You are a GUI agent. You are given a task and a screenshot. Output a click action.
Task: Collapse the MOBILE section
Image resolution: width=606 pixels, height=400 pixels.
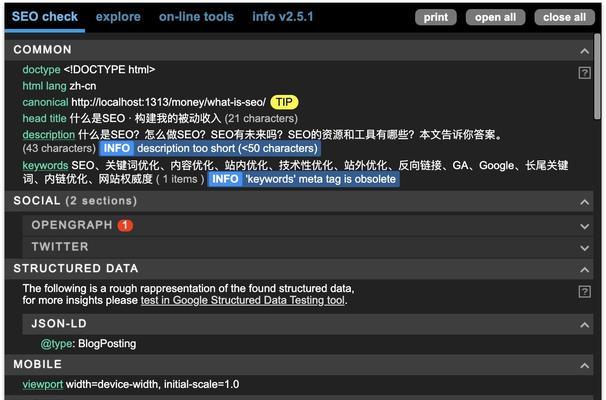pyautogui.click(x=584, y=365)
